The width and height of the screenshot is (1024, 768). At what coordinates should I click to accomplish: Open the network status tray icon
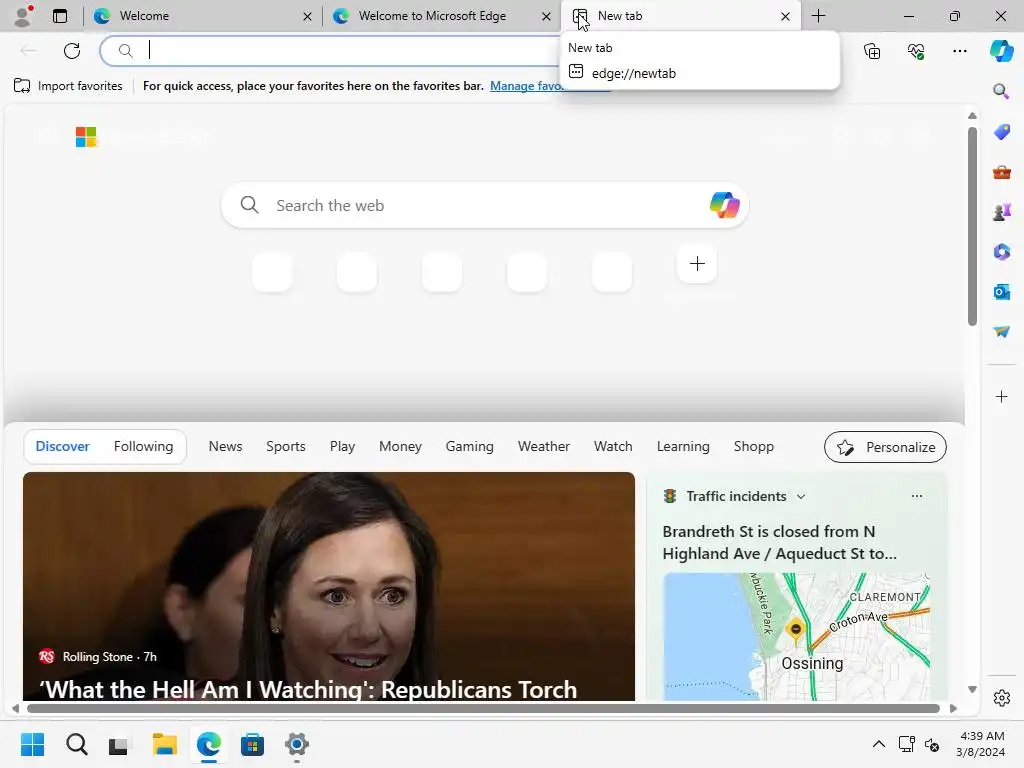906,744
